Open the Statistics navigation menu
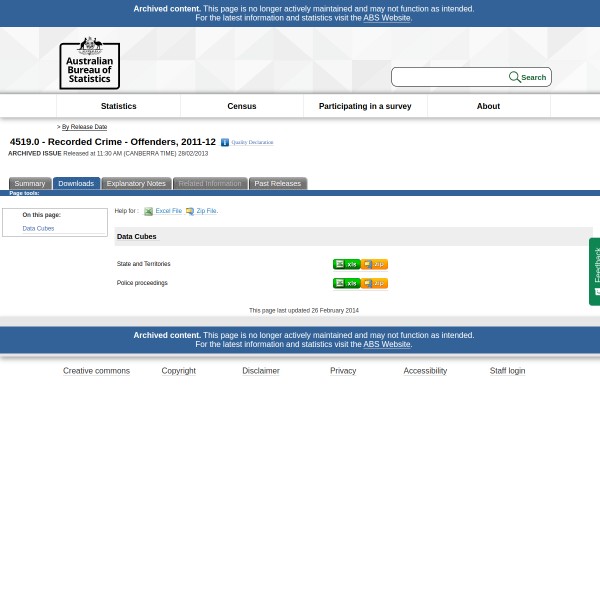This screenshot has width=600, height=600. coord(118,106)
